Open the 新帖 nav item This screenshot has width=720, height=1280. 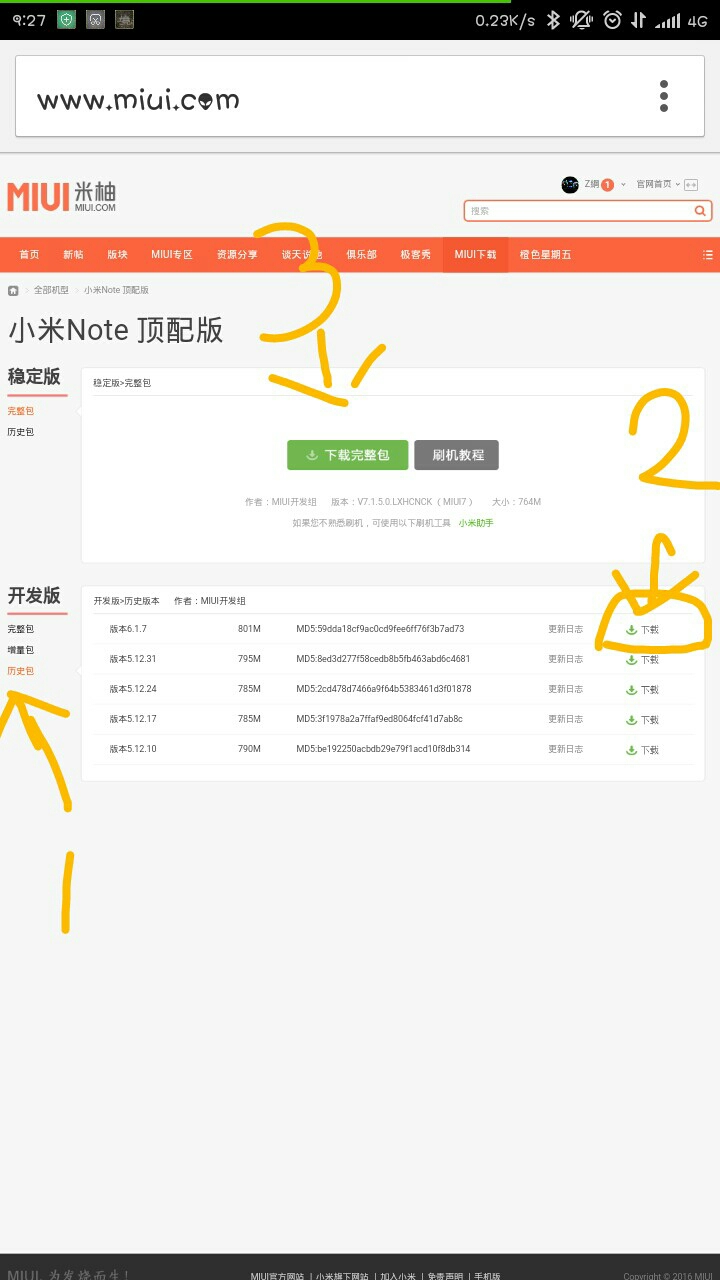(x=73, y=255)
